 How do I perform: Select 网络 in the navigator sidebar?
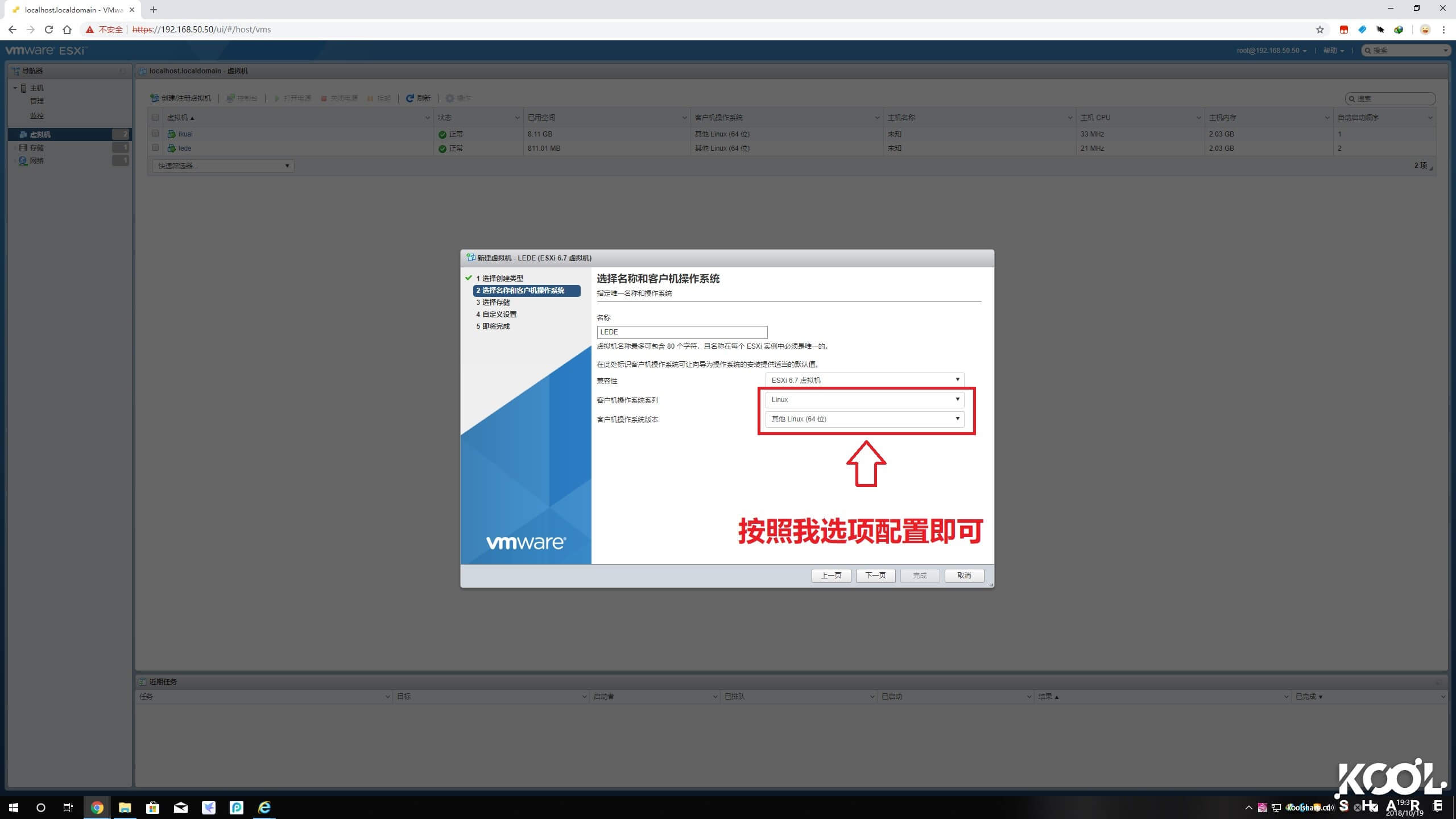(36, 160)
